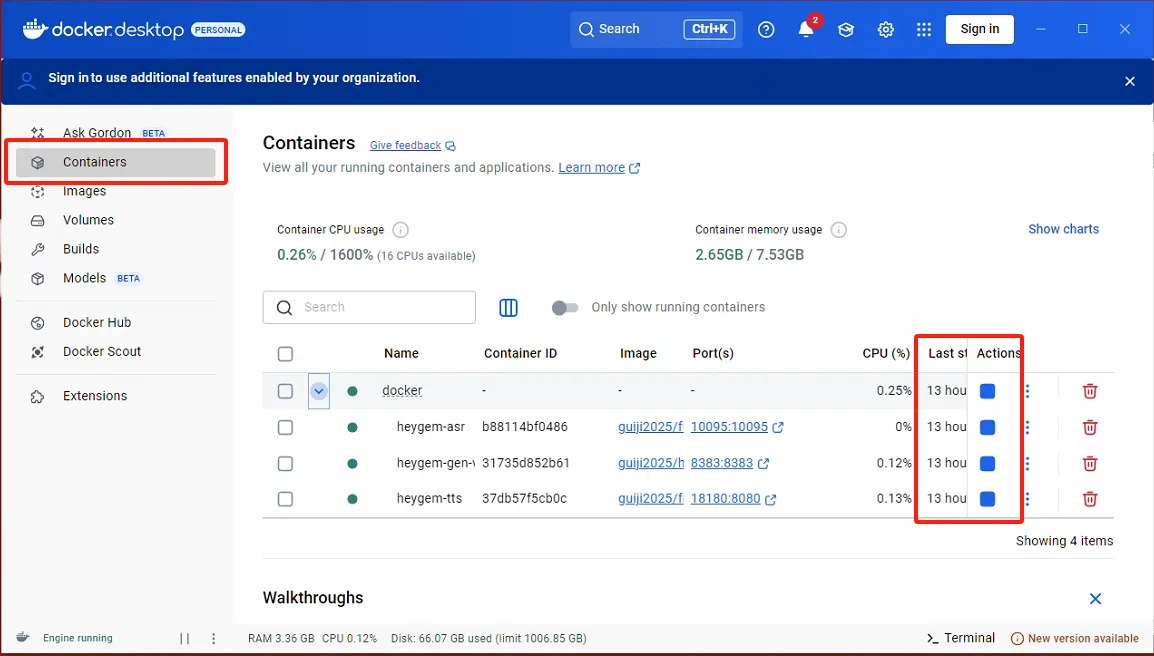Delete the heygem-asr container
Screen dimensions: 1154x656
pyautogui.click(x=1090, y=427)
